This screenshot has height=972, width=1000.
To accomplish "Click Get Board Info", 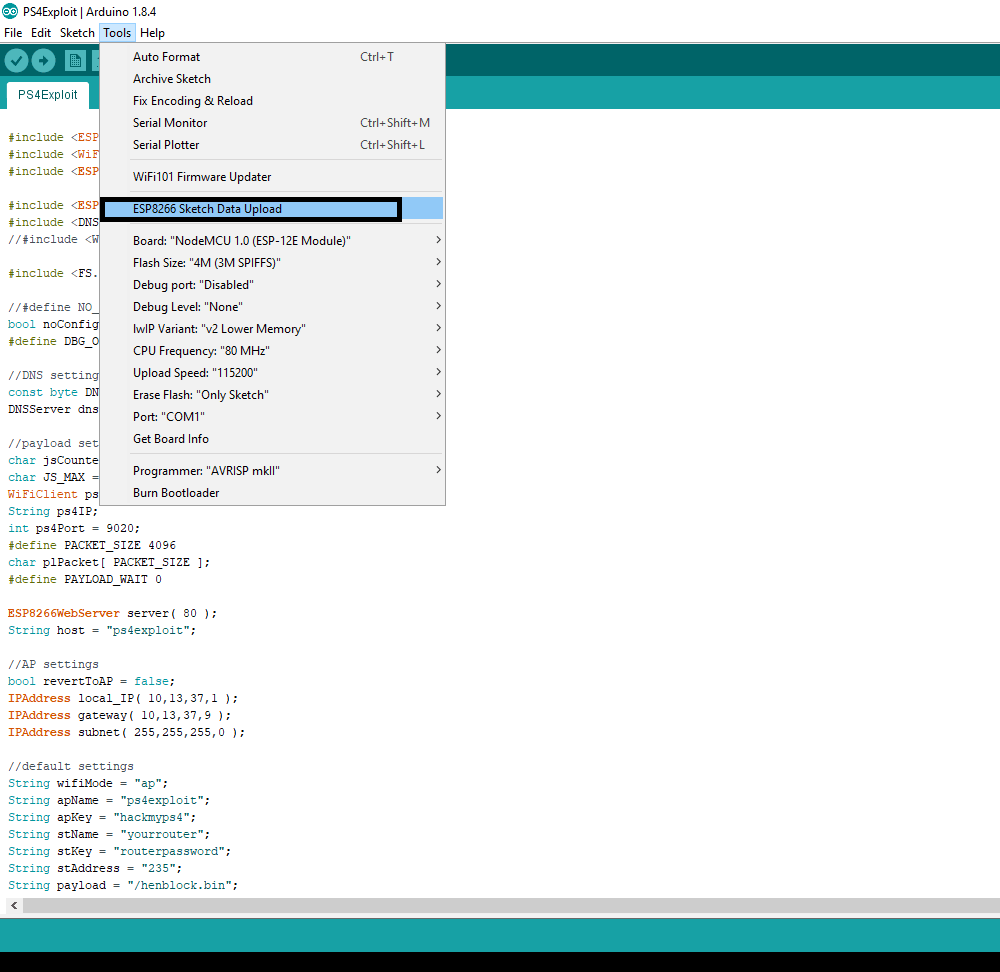I will 272,439.
